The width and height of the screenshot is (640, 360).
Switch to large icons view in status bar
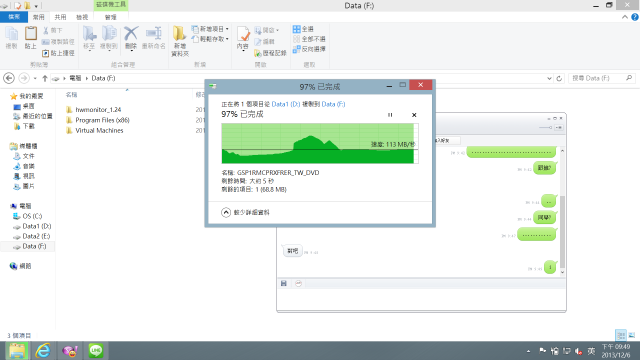click(x=632, y=336)
